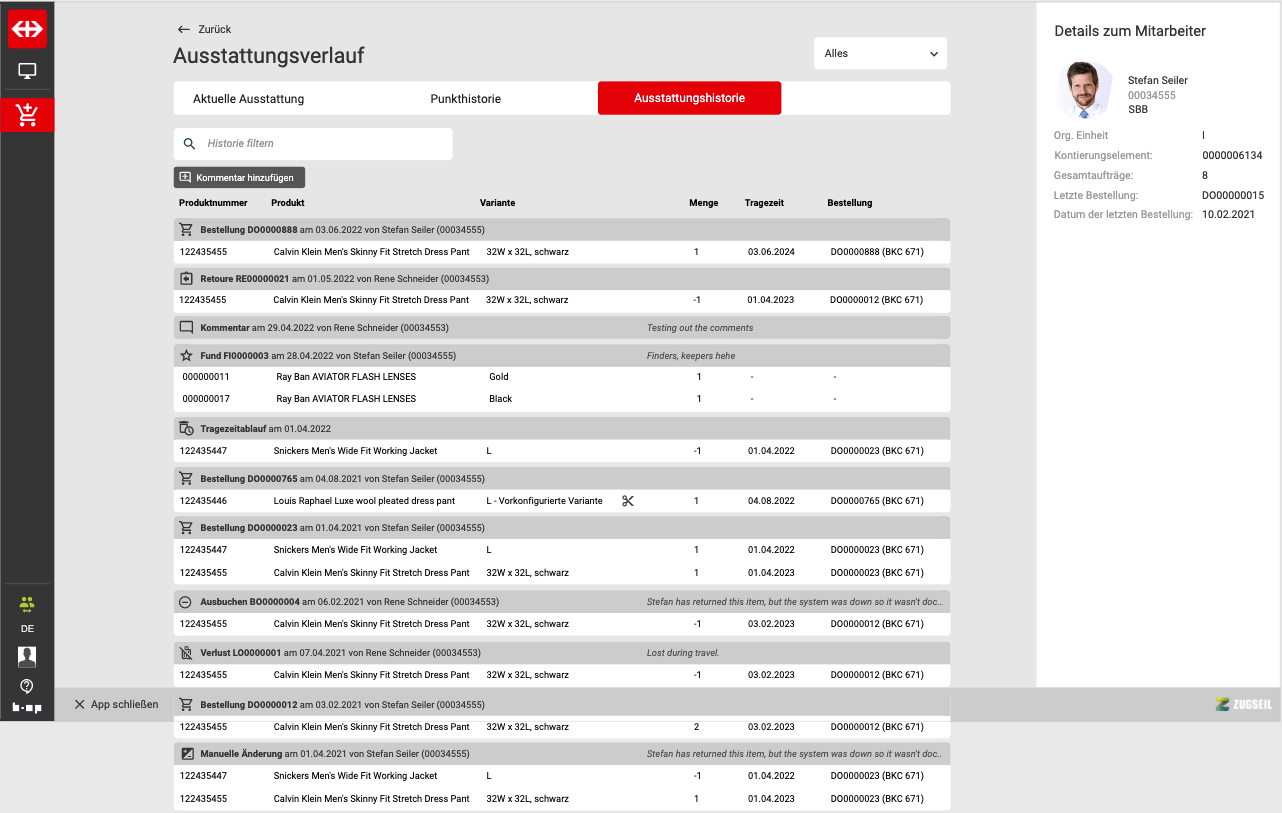1282x813 pixels.
Task: Select the red shopping cart sidebar icon
Action: point(27,115)
